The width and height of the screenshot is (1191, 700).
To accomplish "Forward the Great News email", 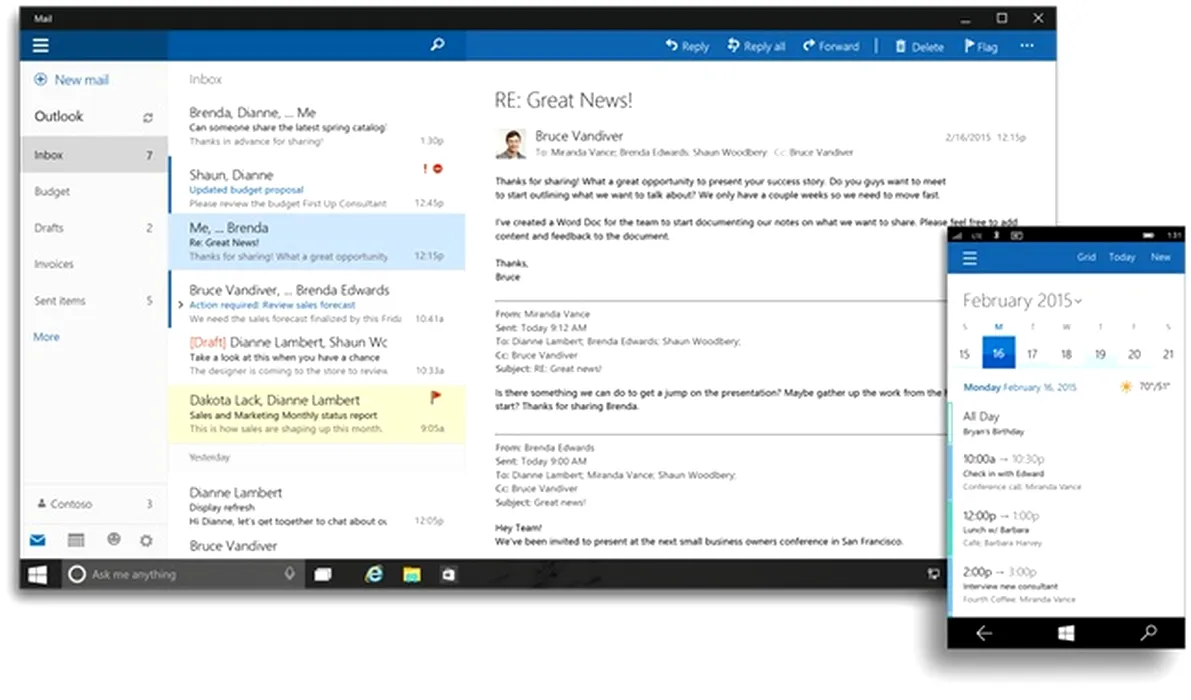I will pos(831,46).
